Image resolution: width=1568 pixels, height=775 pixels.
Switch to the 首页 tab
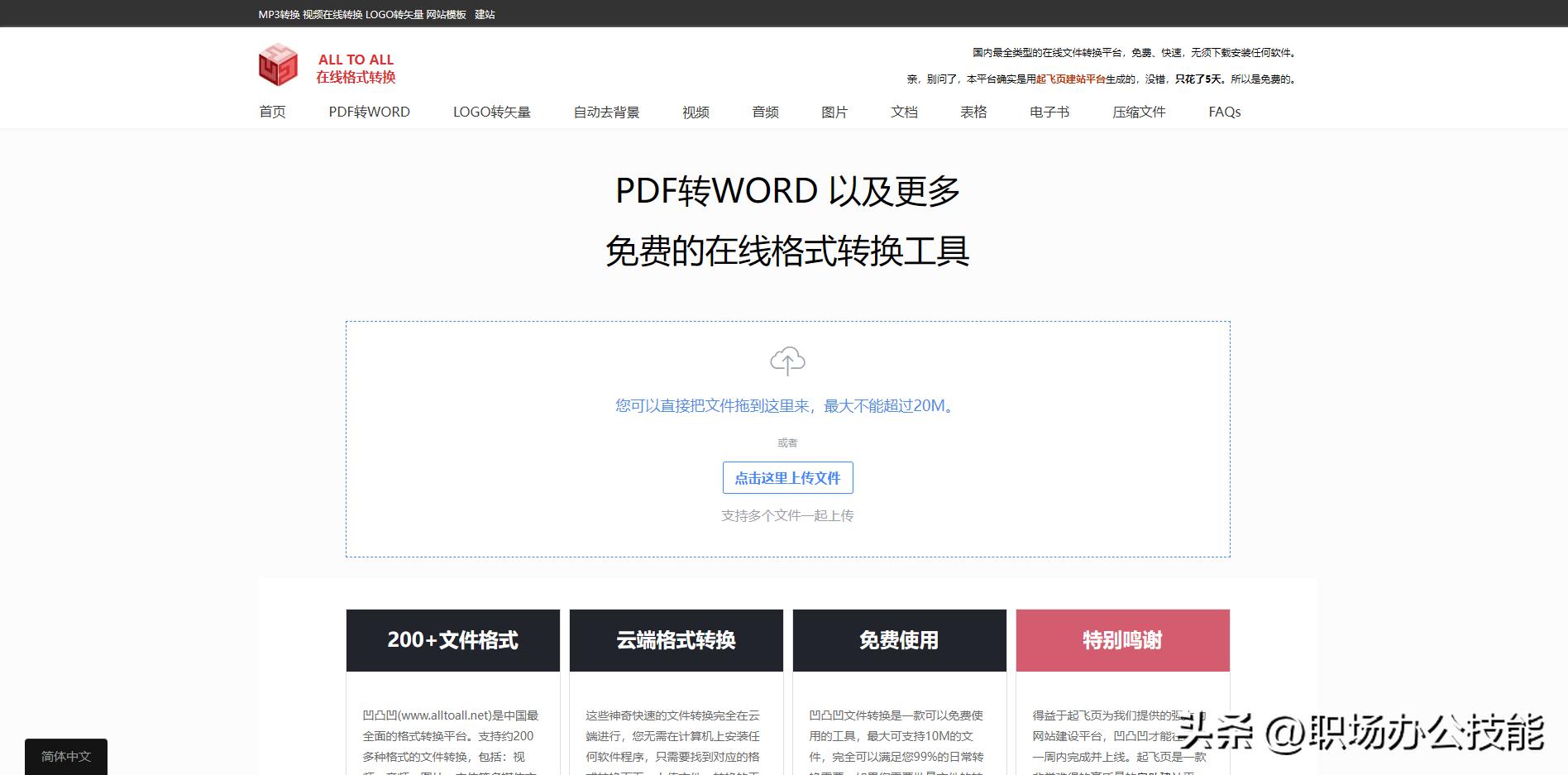[x=273, y=112]
